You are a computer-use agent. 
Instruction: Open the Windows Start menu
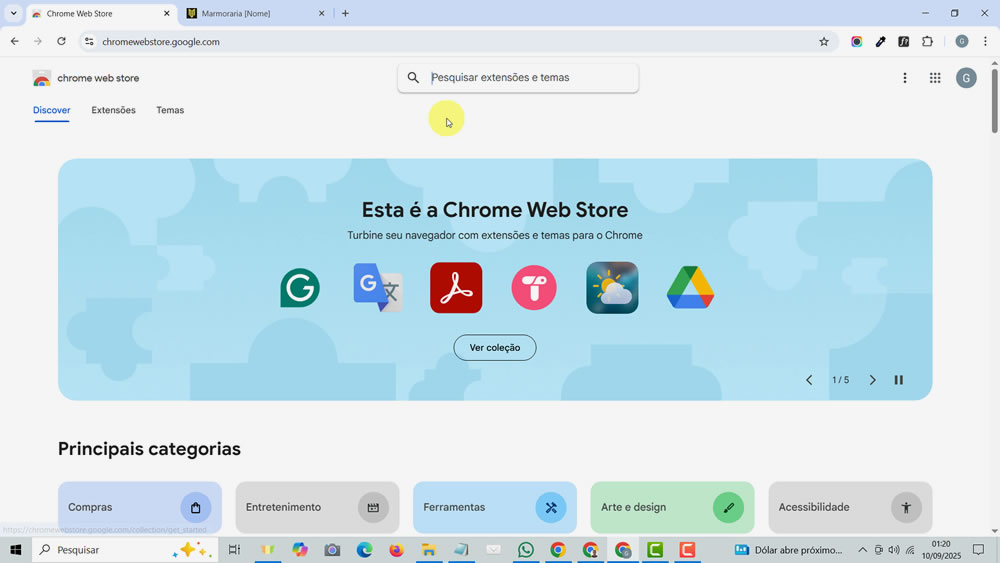pos(16,550)
